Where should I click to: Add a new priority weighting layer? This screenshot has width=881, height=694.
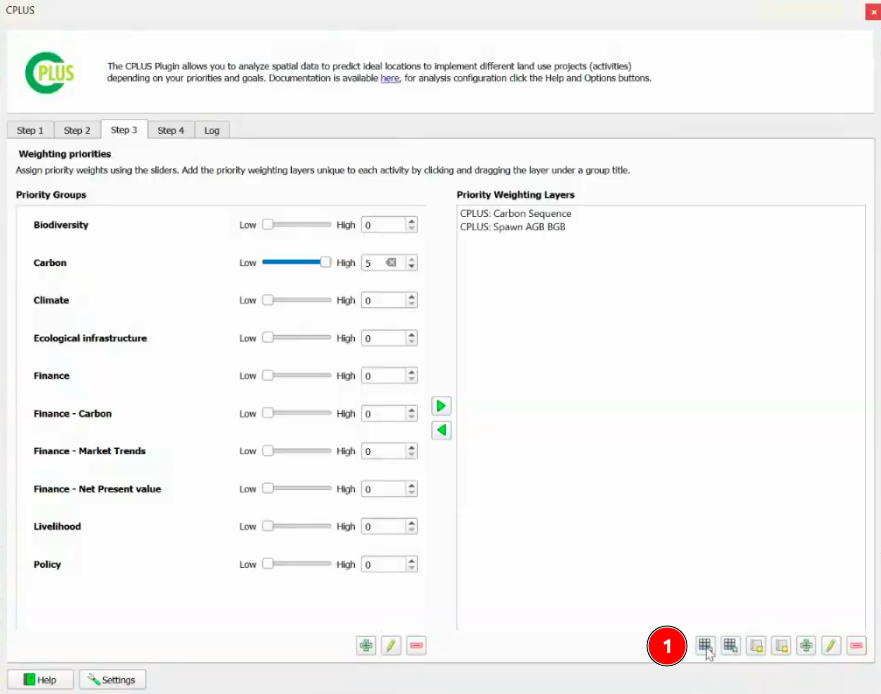coord(806,646)
